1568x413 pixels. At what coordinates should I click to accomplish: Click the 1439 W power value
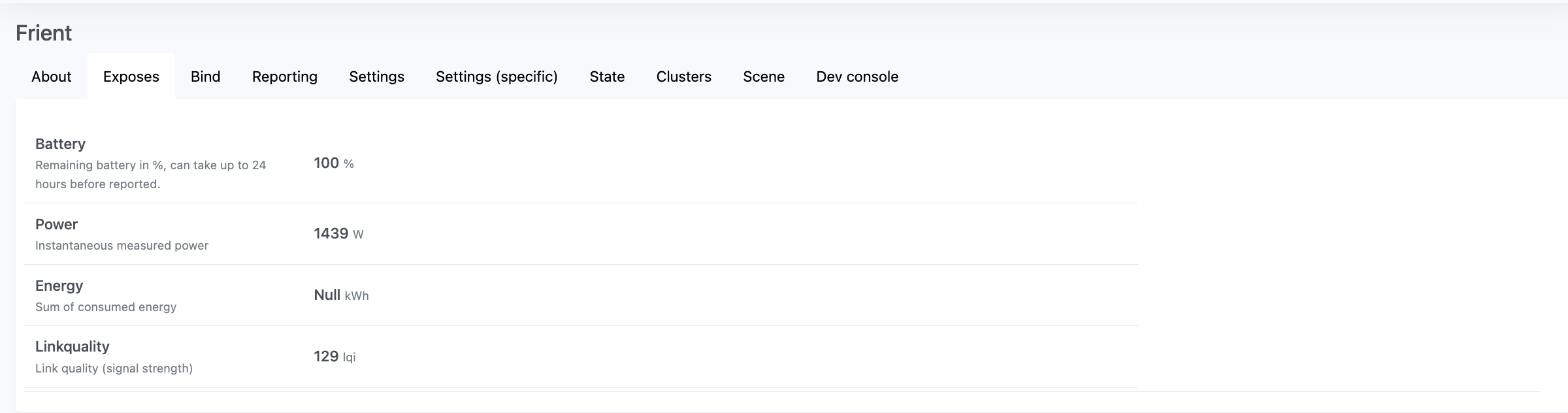point(338,234)
